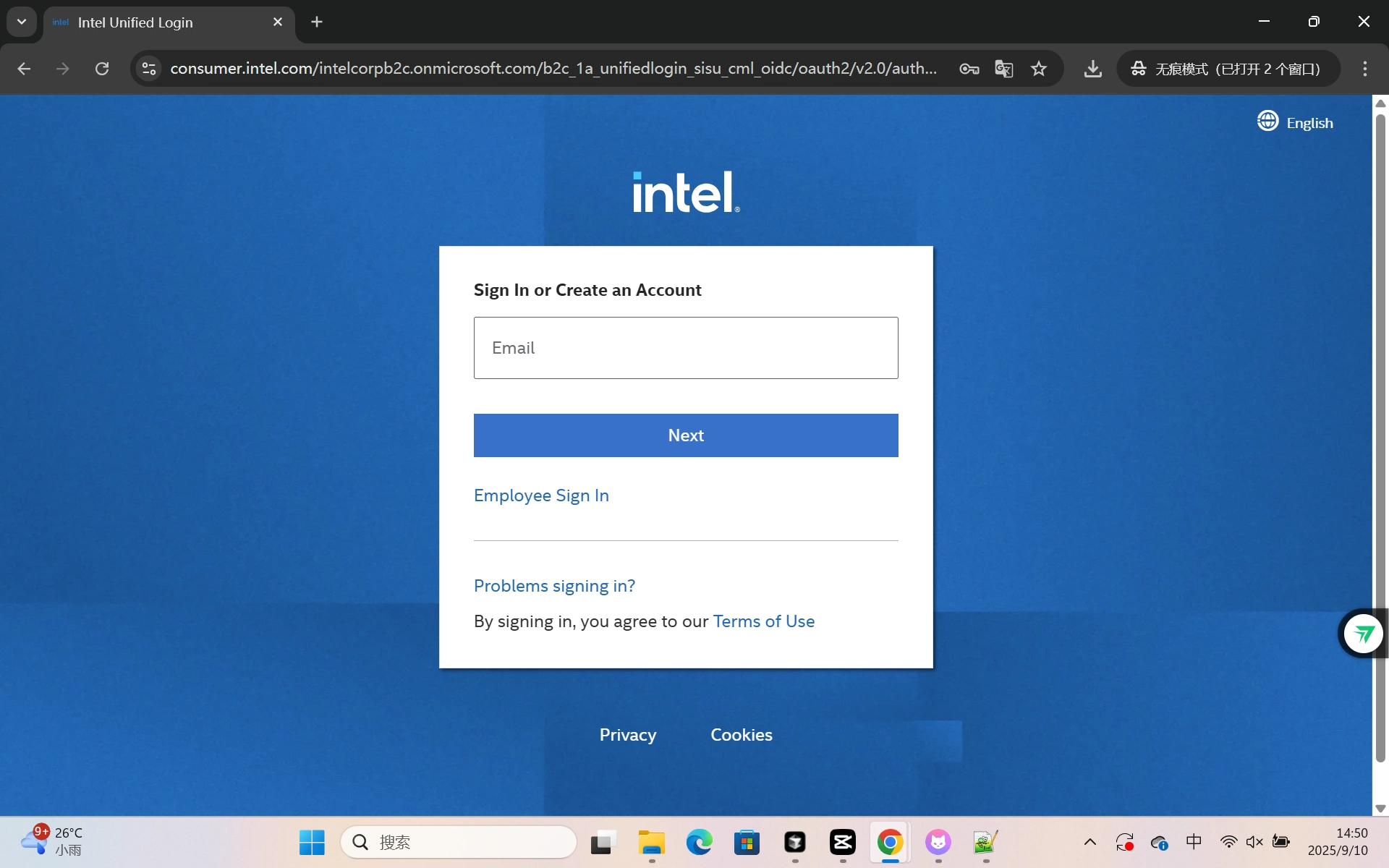The image size is (1389, 868).
Task: Open the Chrome three-dot menu
Action: tap(1364, 69)
